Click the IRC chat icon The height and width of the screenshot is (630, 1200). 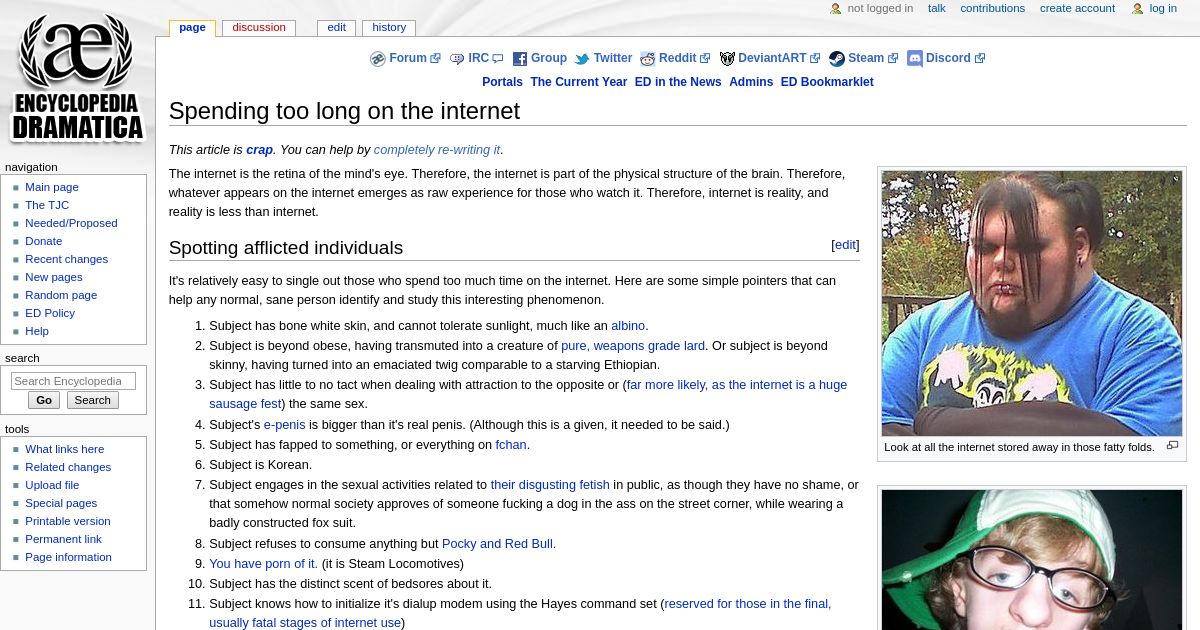coord(457,59)
